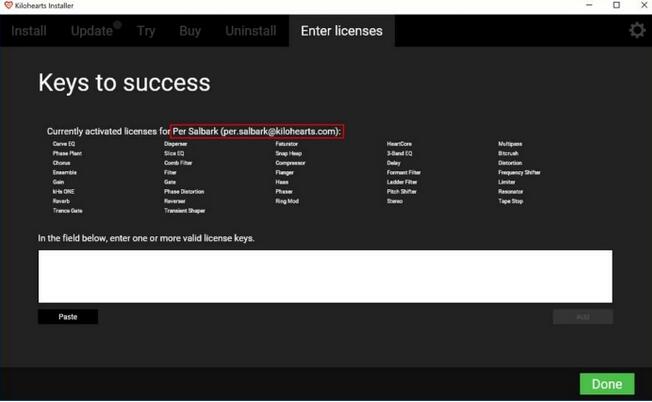
Task: Switch to the Install tab
Action: tap(29, 31)
